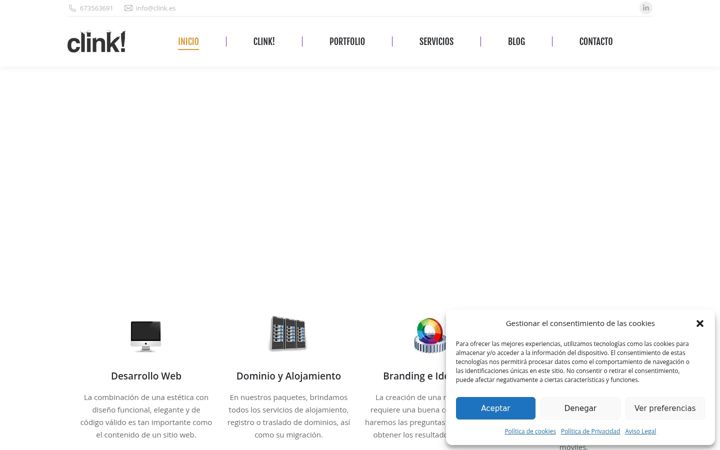Click the envelope email icon
The width and height of the screenshot is (720, 450).
tap(128, 8)
